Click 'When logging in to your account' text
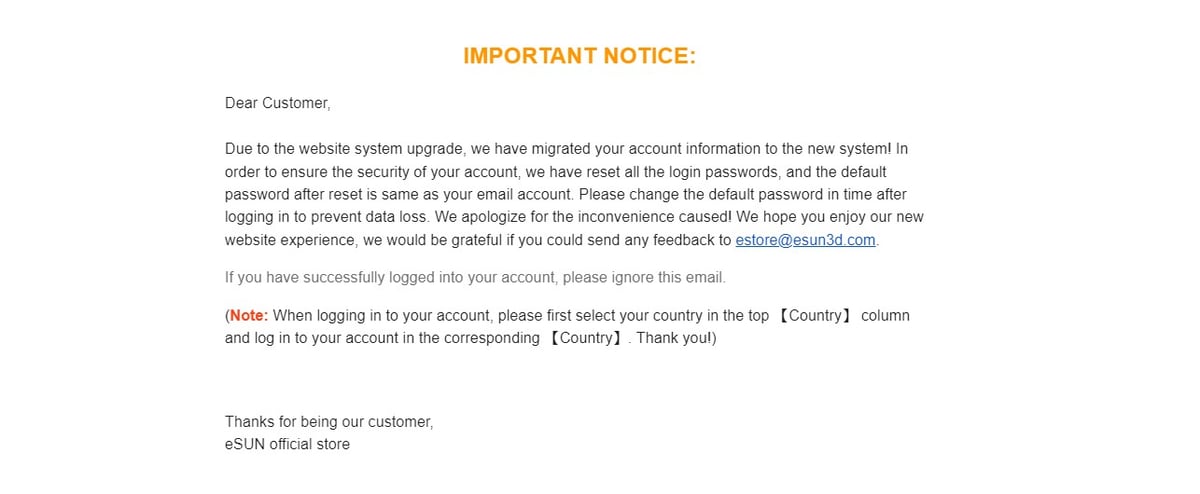 (381, 315)
